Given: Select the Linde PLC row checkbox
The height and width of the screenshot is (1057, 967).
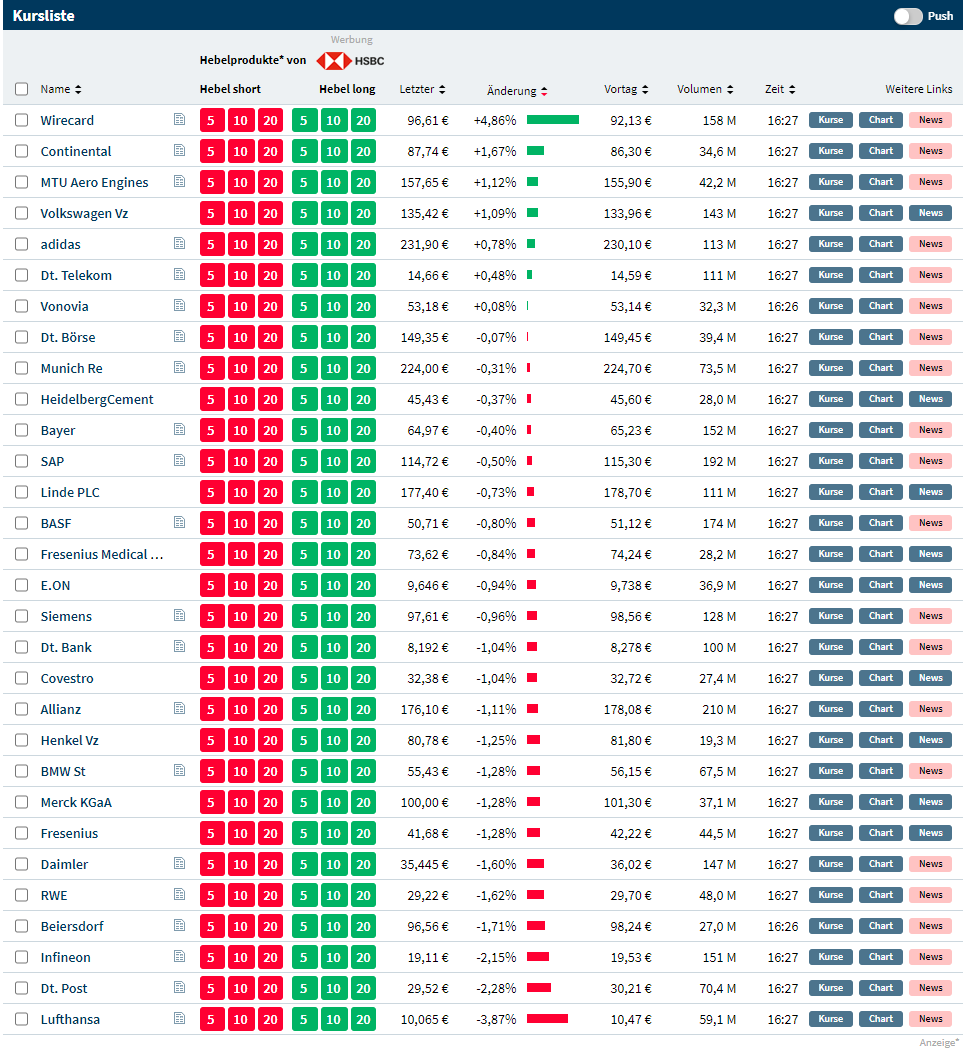Looking at the screenshot, I should tap(22, 492).
